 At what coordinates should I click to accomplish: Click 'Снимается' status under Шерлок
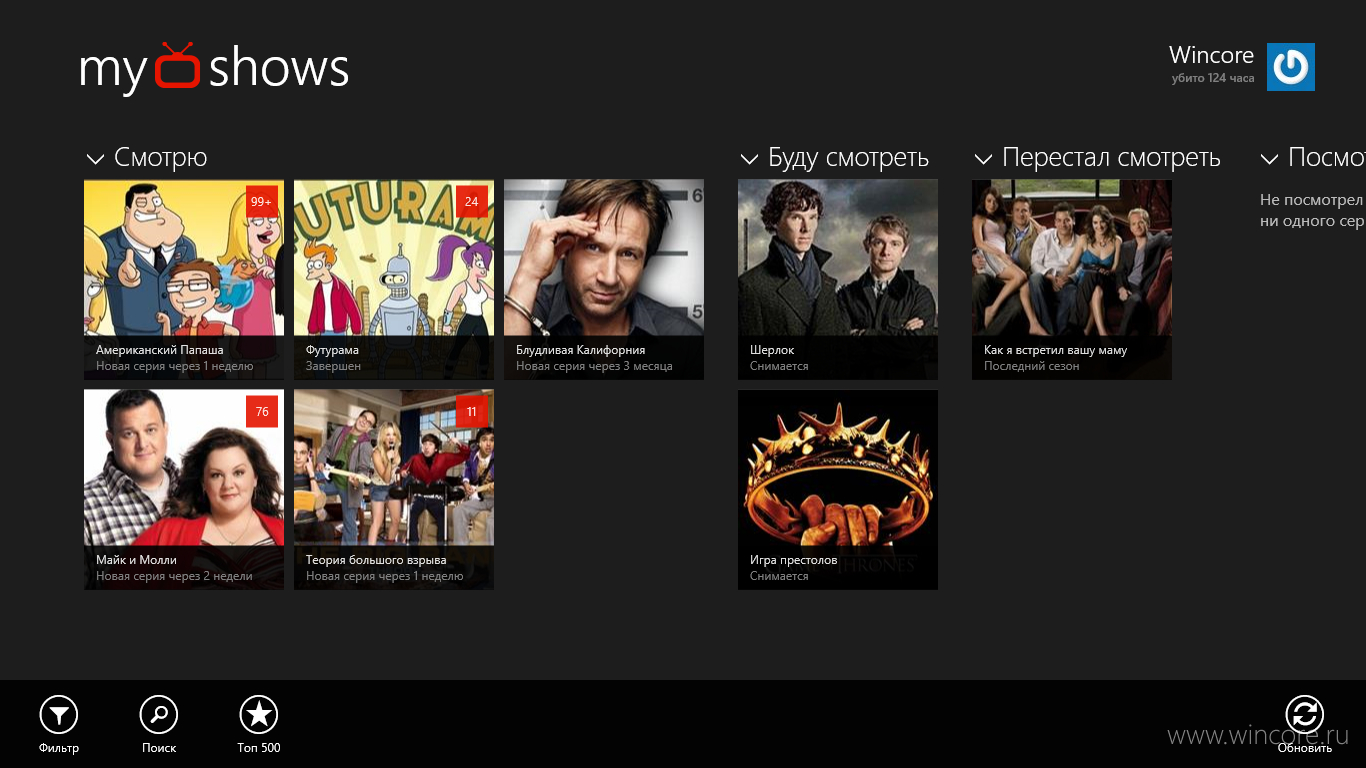[779, 366]
